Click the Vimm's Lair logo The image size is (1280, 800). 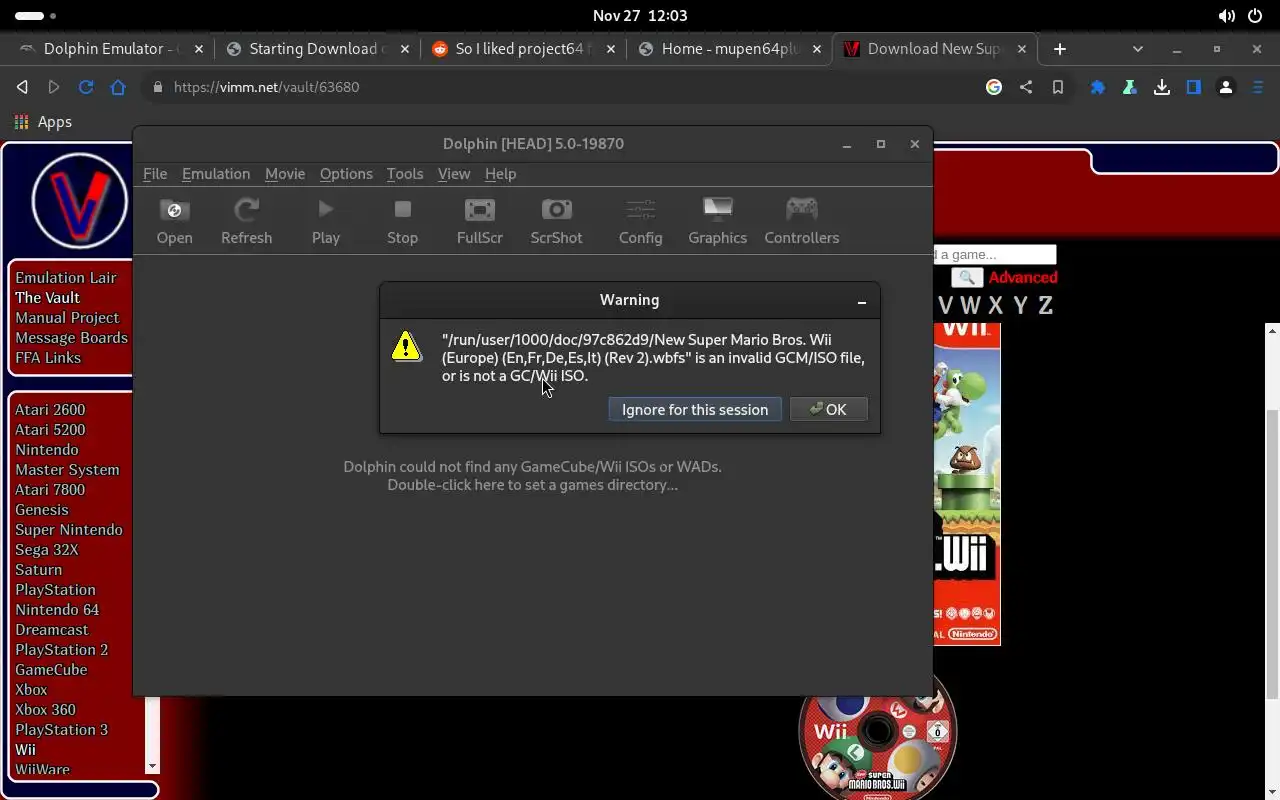point(80,200)
